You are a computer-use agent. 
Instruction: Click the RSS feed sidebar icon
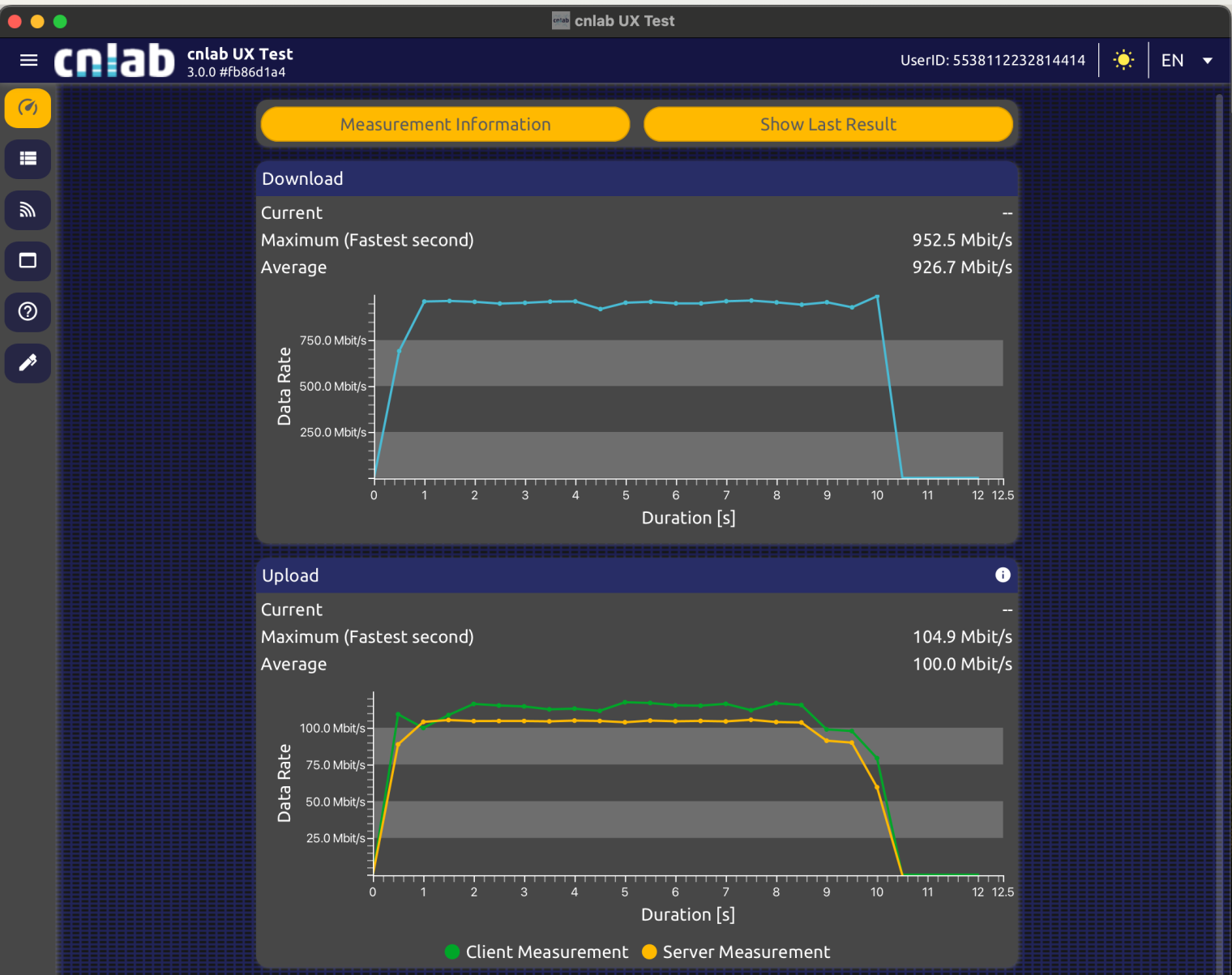28,210
